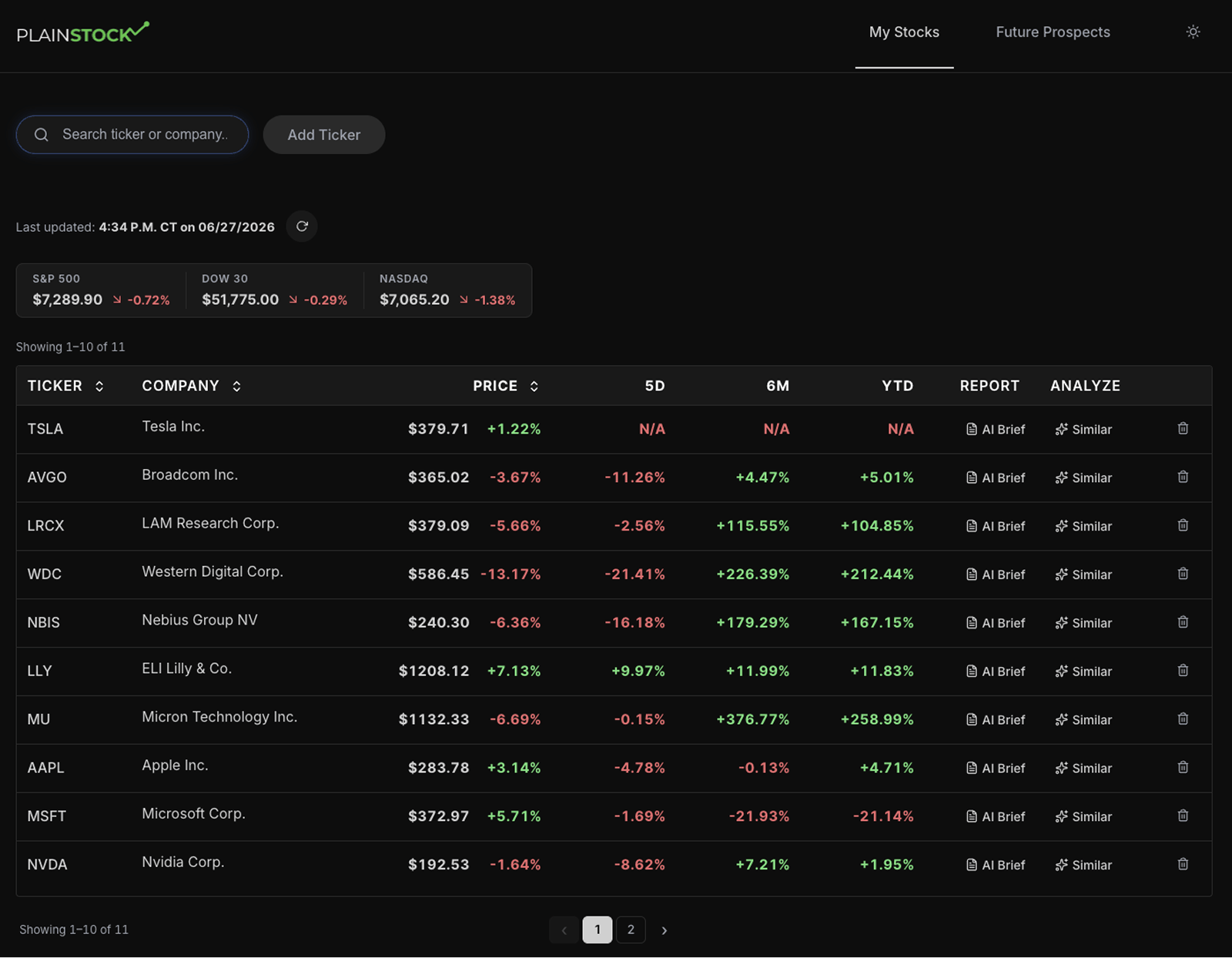1232x958 pixels.
Task: Go to pagination page 1
Action: (x=598, y=930)
